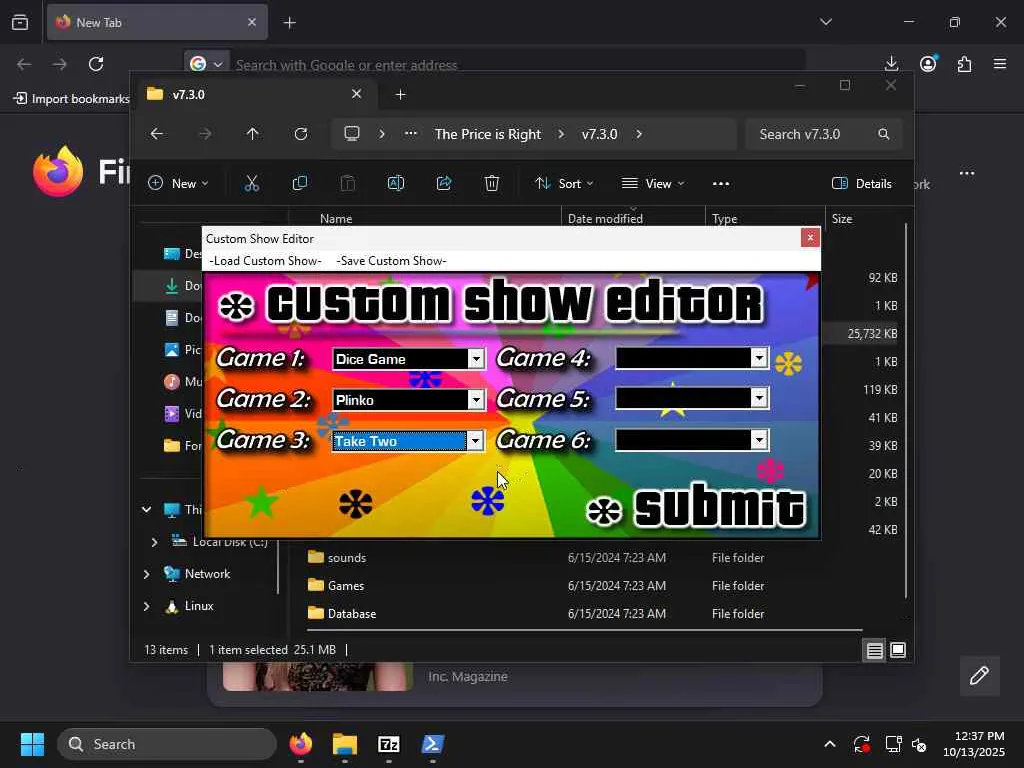Click the Paste icon in File Explorer toolbar
This screenshot has width=1024, height=768.
tap(348, 184)
